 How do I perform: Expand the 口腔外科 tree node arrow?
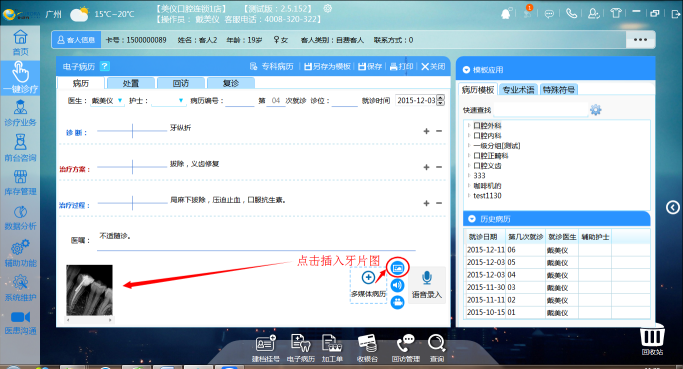[x=469, y=125]
